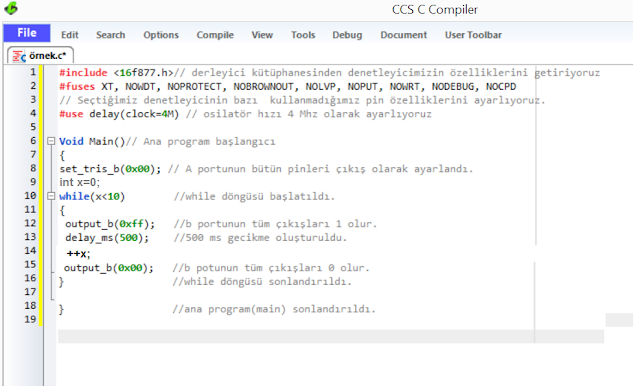Screen dimensions: 640x386
Task: Click the comment 'Ana program başlangıcı'
Action: 209,142
